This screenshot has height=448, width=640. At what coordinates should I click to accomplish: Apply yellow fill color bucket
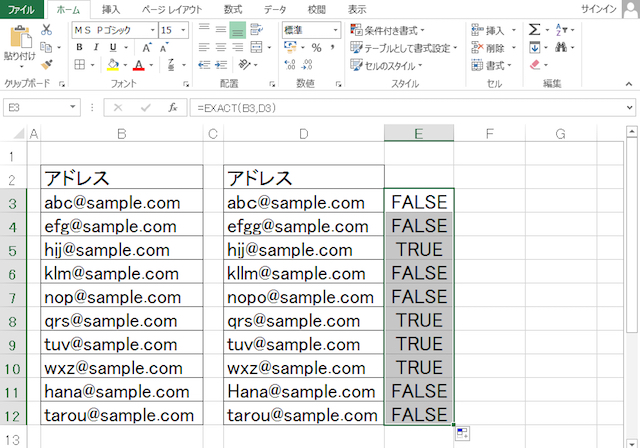[113, 64]
